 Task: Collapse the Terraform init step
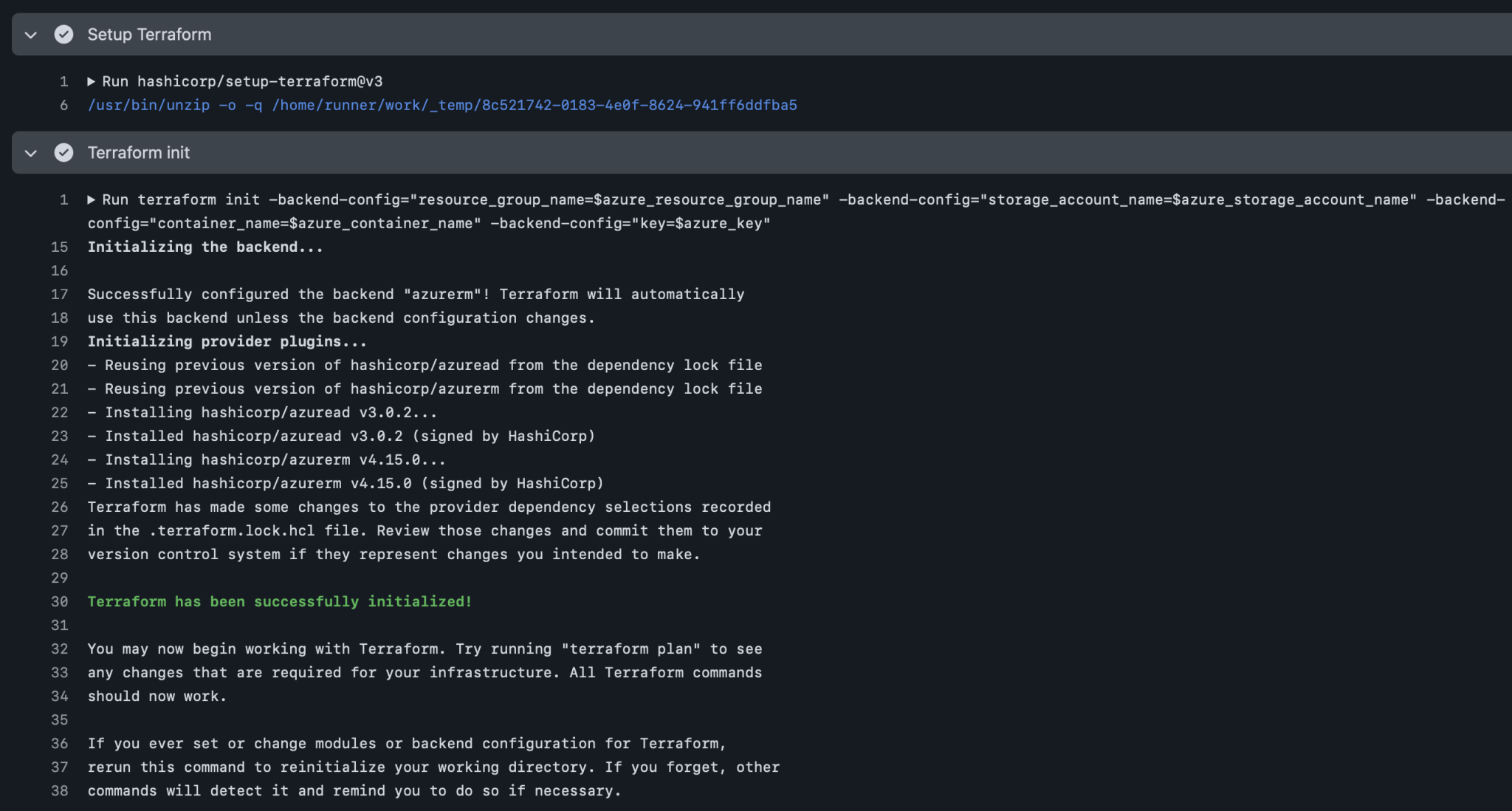coord(30,153)
